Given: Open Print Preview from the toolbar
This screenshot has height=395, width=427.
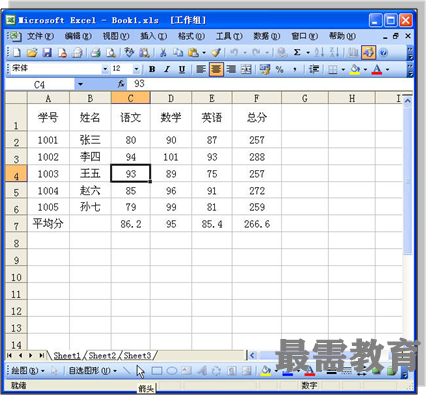Looking at the screenshot, I should click(111, 52).
